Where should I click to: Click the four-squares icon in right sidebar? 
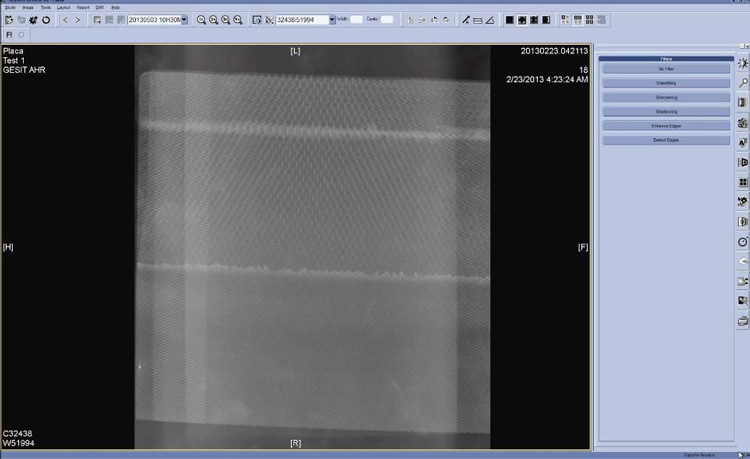pos(743,182)
